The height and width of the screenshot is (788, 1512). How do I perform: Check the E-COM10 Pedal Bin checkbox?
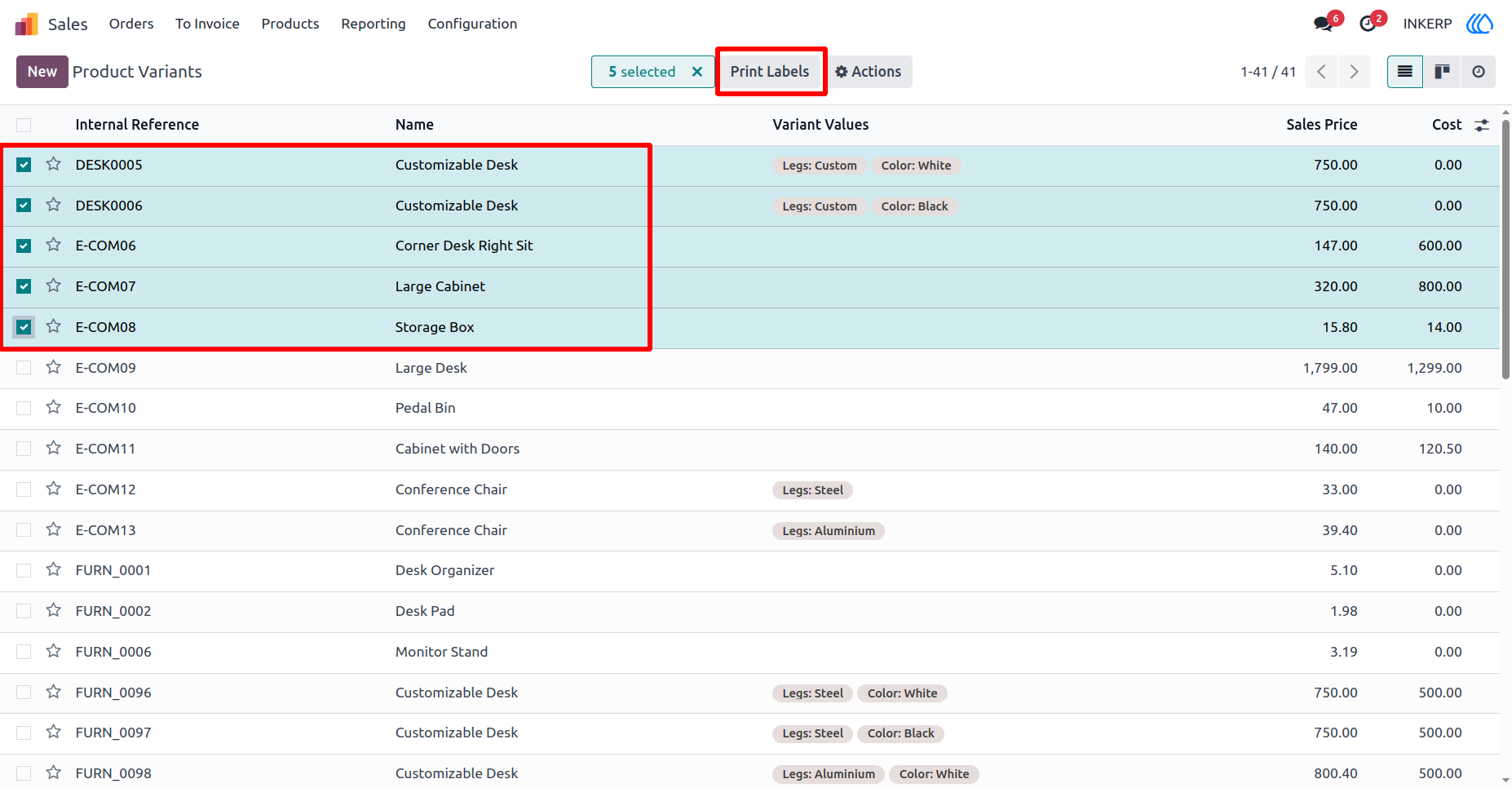[24, 408]
